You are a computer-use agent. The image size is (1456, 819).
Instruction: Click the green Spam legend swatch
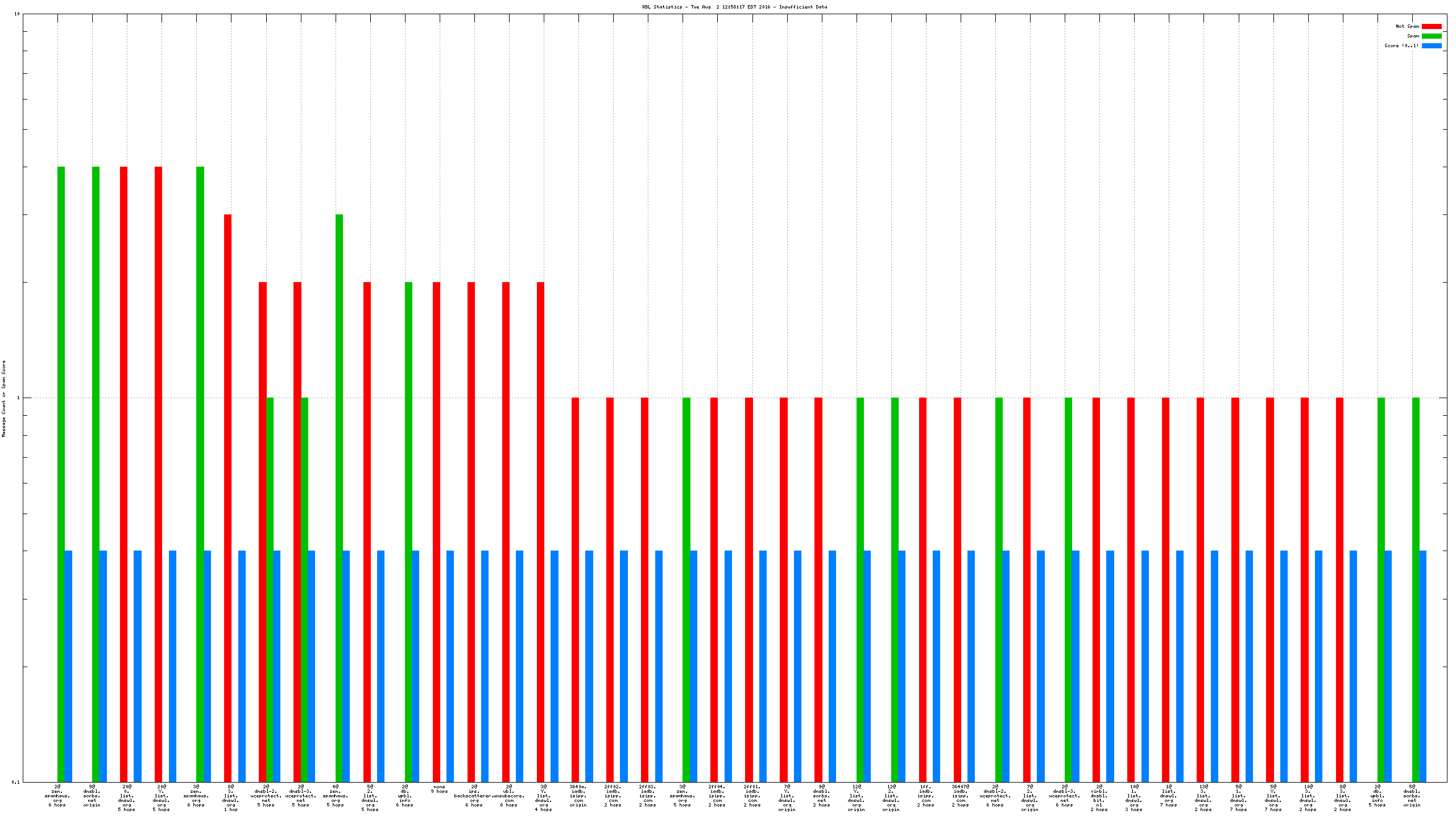click(1432, 36)
